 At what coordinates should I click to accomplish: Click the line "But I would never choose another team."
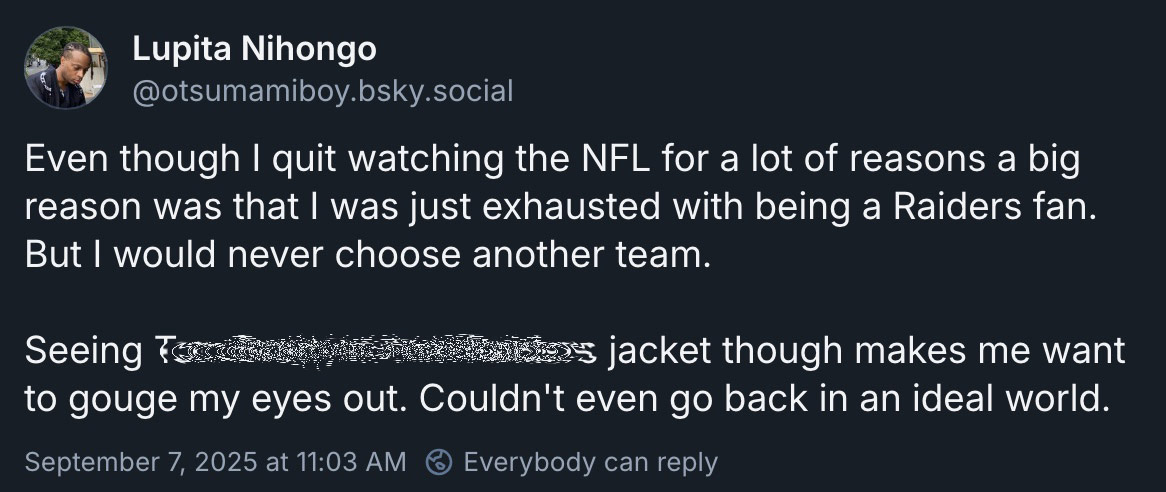click(x=366, y=255)
